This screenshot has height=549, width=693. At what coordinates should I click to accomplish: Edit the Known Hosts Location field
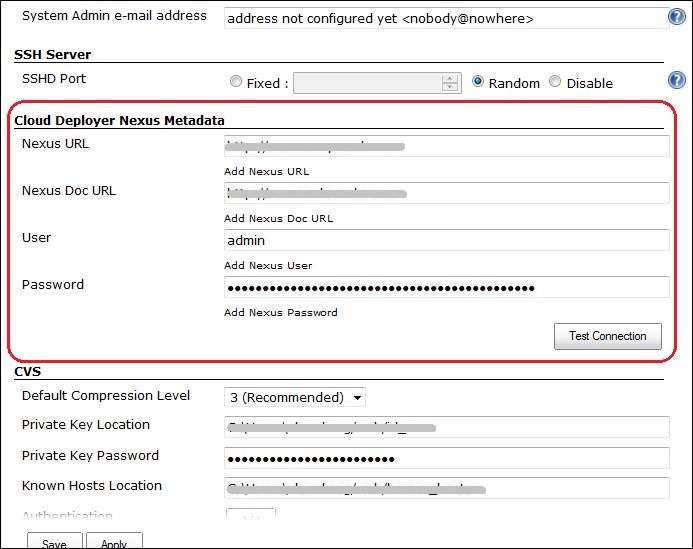pos(446,488)
